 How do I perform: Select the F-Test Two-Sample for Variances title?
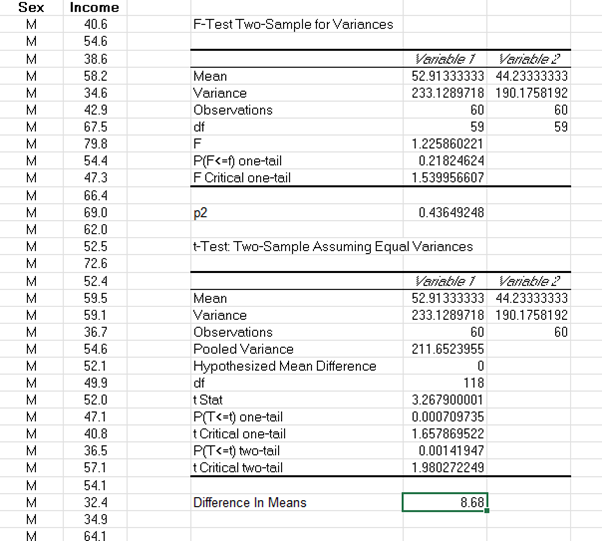click(x=293, y=24)
